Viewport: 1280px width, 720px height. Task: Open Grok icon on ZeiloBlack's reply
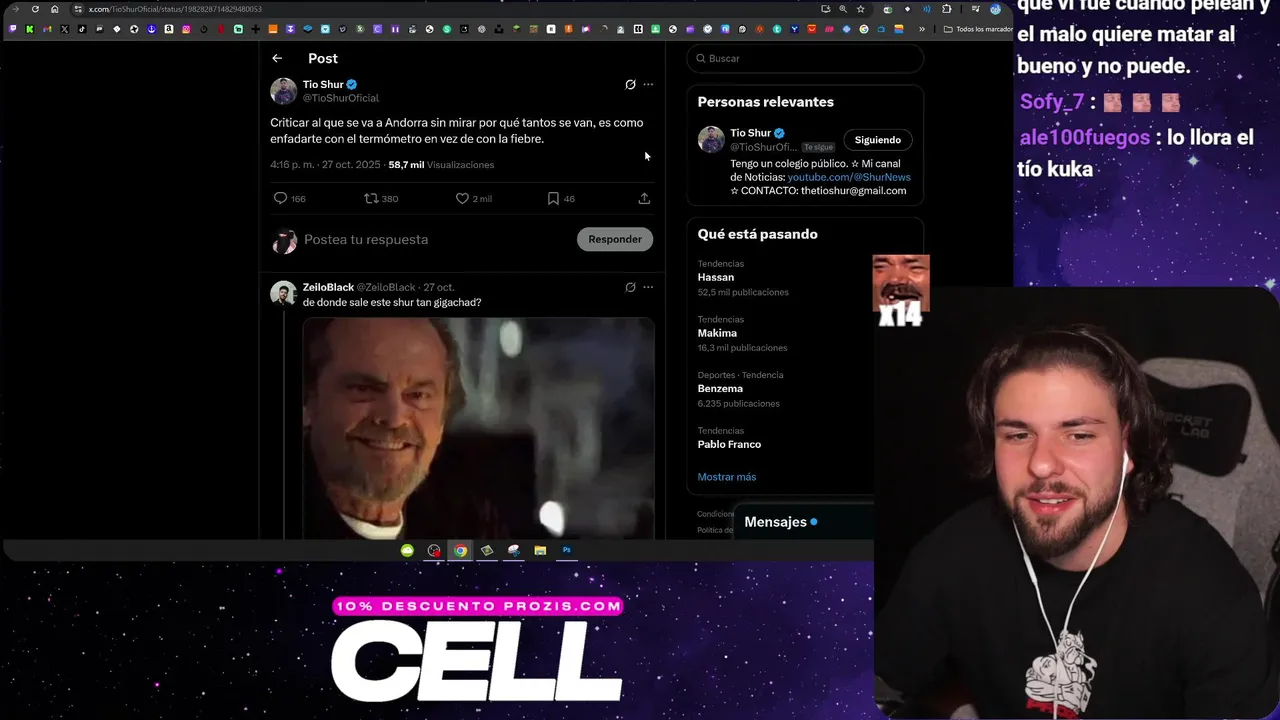630,287
